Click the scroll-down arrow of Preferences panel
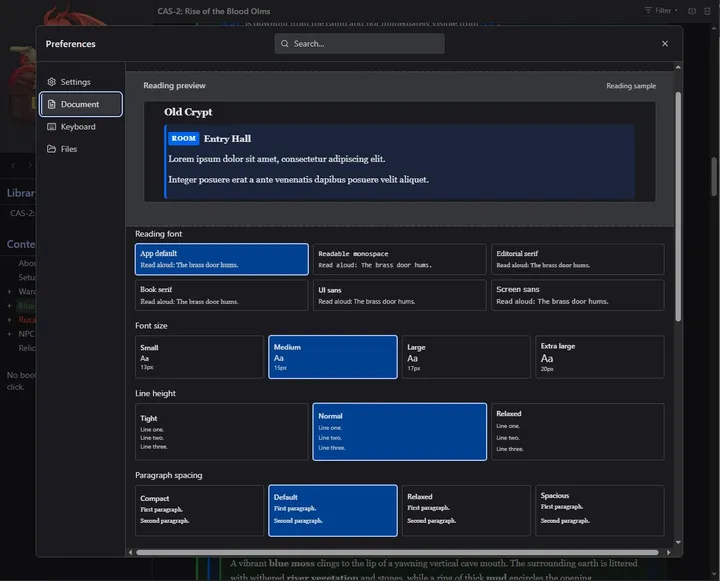This screenshot has height=581, width=720. 678,542
